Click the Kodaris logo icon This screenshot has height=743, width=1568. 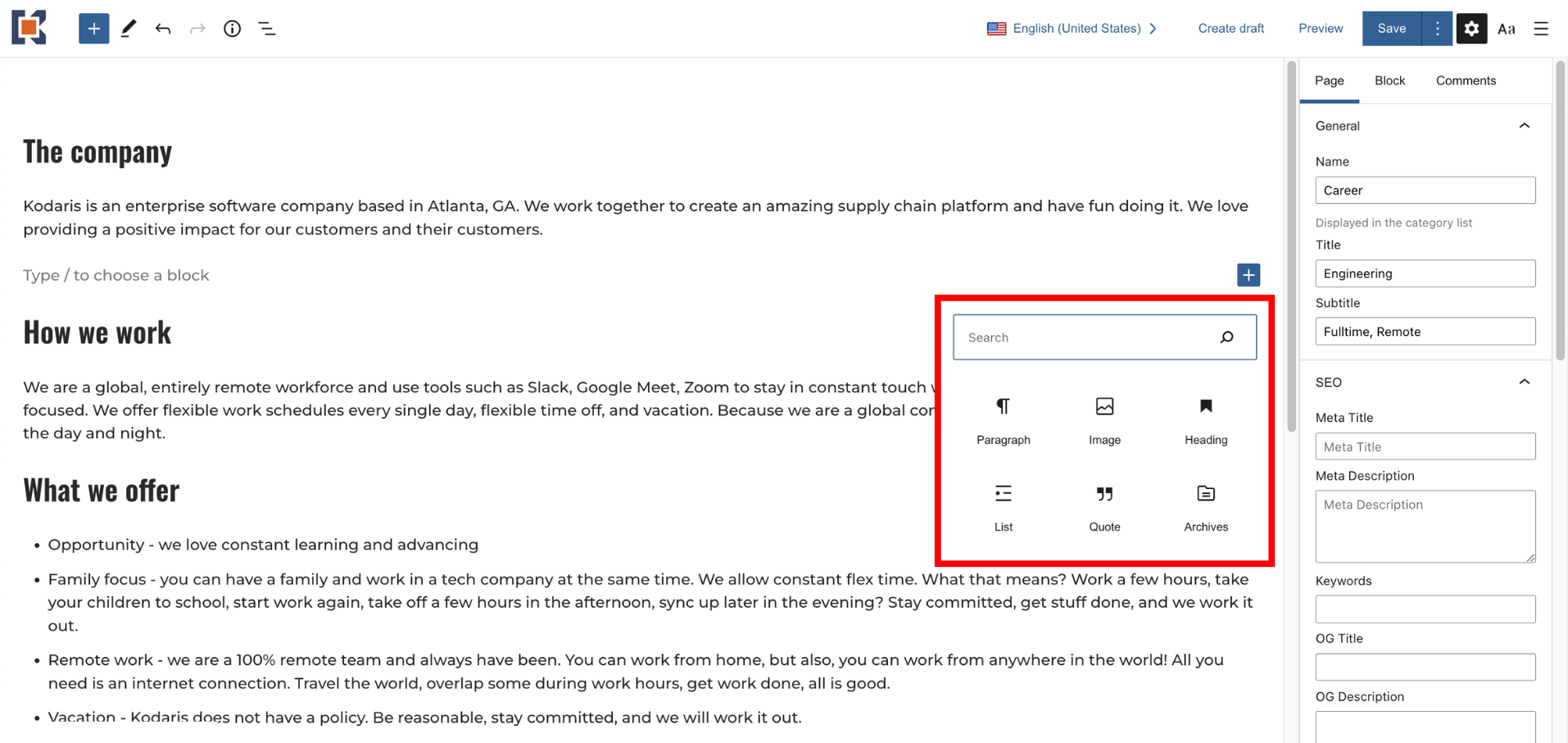(29, 28)
